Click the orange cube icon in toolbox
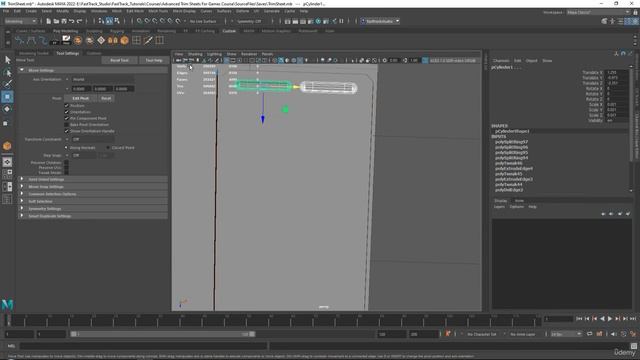 pyautogui.click(x=7, y=146)
